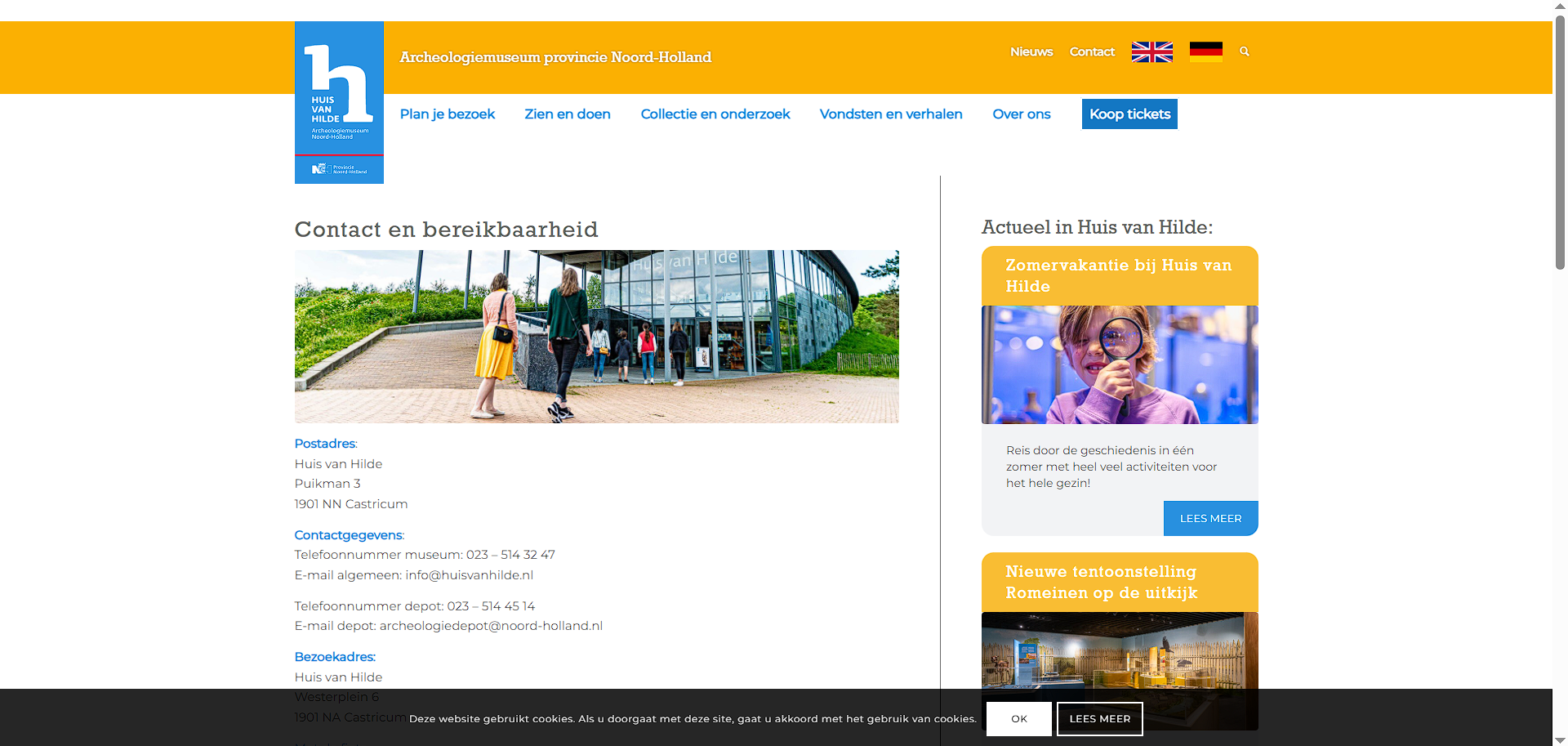
Task: Click LEES MEER in the cookie bar
Action: 1099,719
